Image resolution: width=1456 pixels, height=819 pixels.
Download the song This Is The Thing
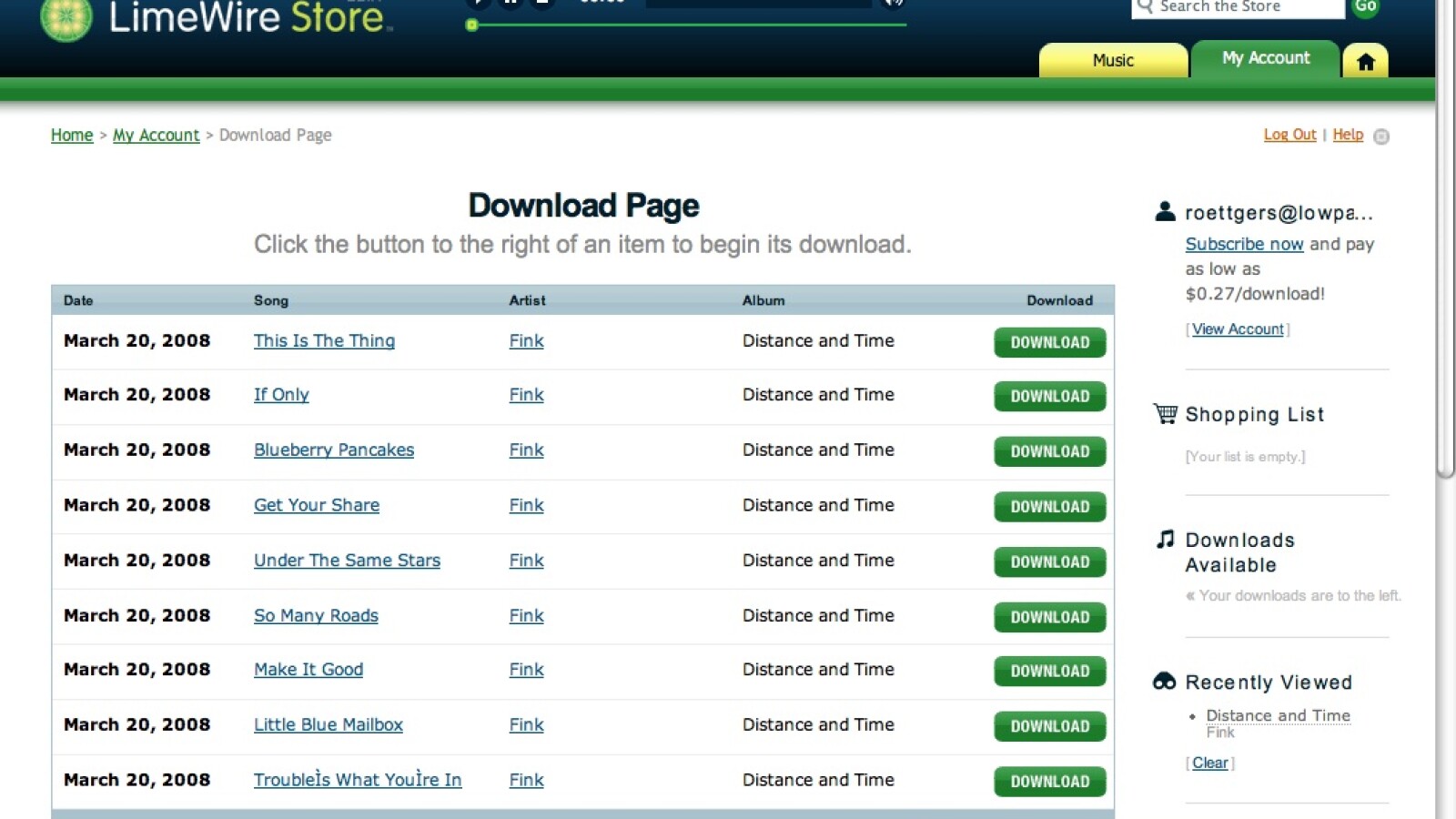(x=1049, y=342)
